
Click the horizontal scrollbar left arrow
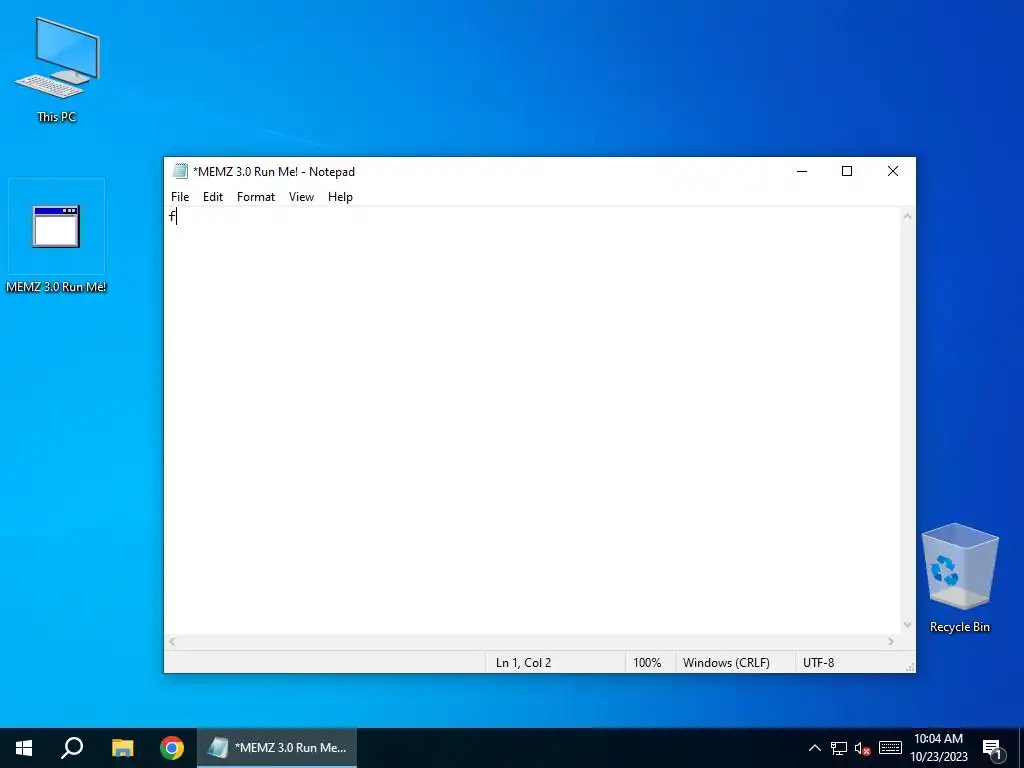click(172, 642)
